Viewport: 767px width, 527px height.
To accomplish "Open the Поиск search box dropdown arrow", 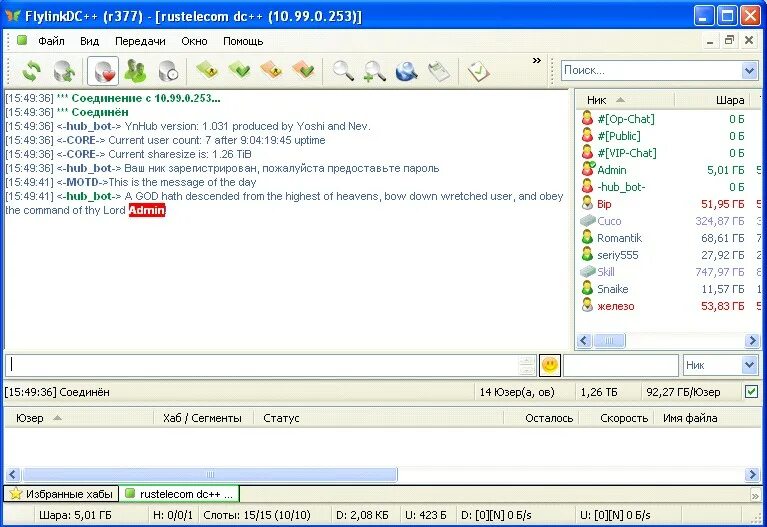I will [x=749, y=70].
